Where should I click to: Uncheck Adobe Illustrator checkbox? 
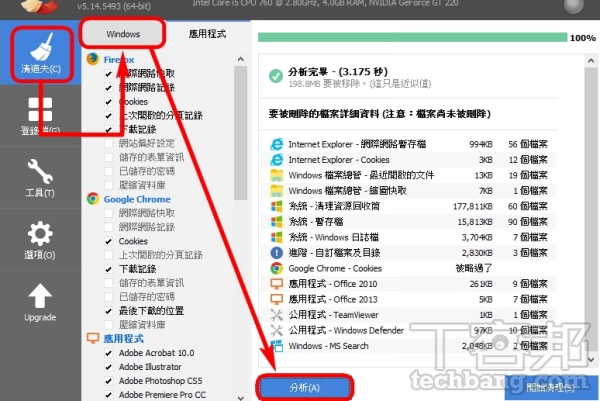[109, 367]
